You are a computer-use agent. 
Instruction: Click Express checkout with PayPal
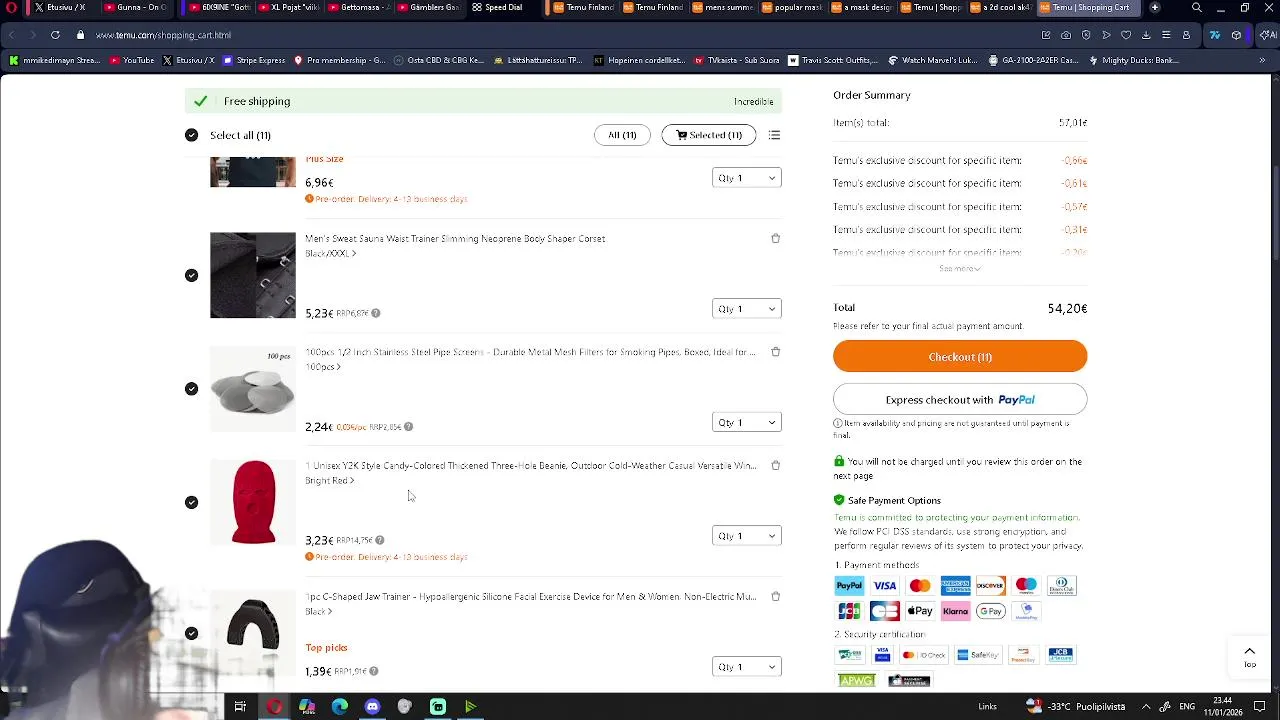pyautogui.click(x=960, y=400)
